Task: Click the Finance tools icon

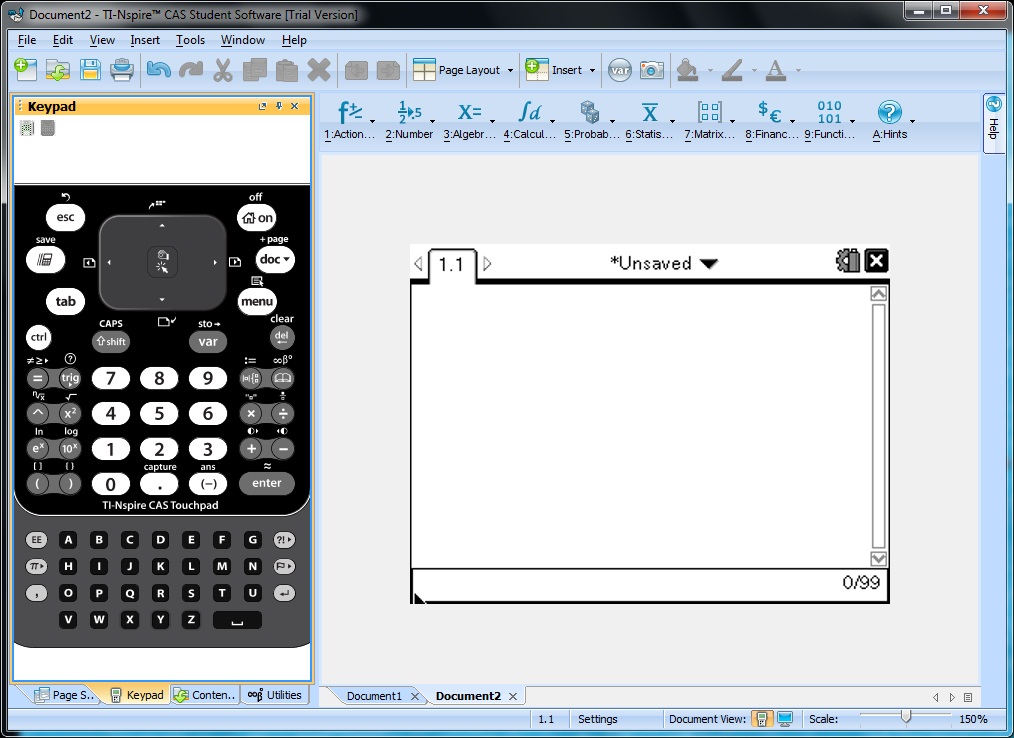Action: coord(770,113)
